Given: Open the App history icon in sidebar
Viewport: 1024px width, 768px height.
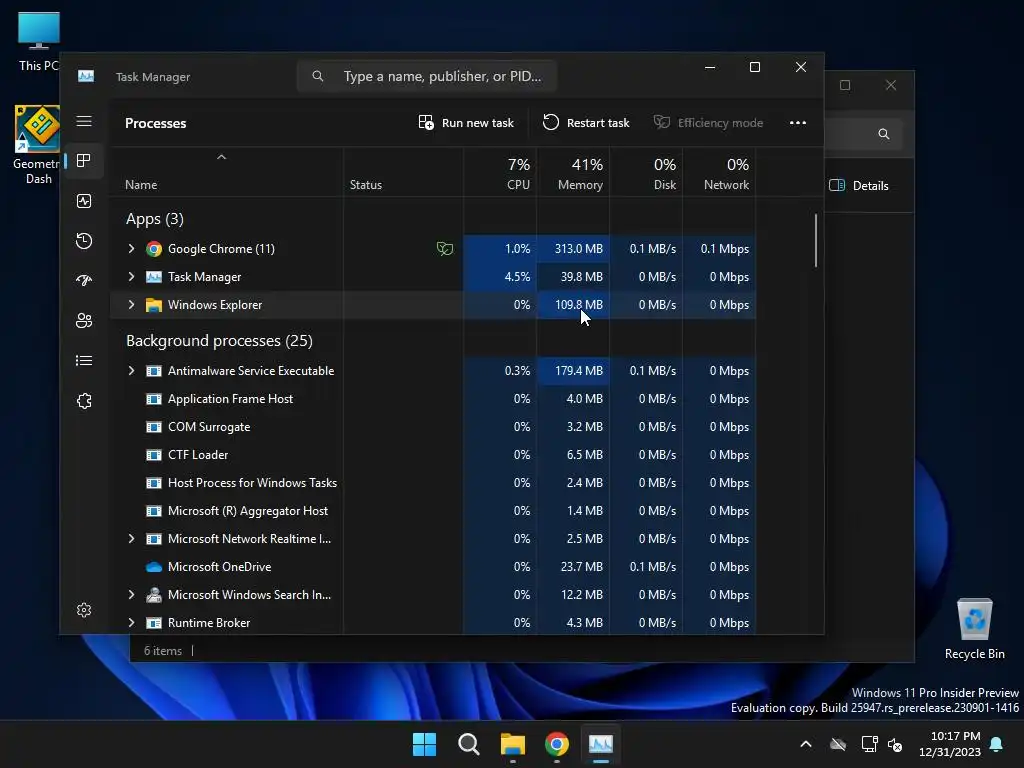Looking at the screenshot, I should pyautogui.click(x=84, y=241).
